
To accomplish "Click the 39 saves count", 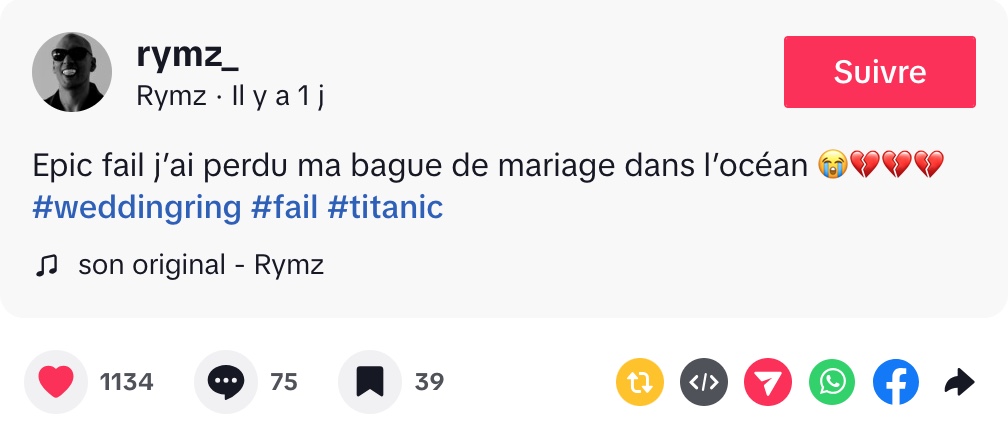I will 429,382.
